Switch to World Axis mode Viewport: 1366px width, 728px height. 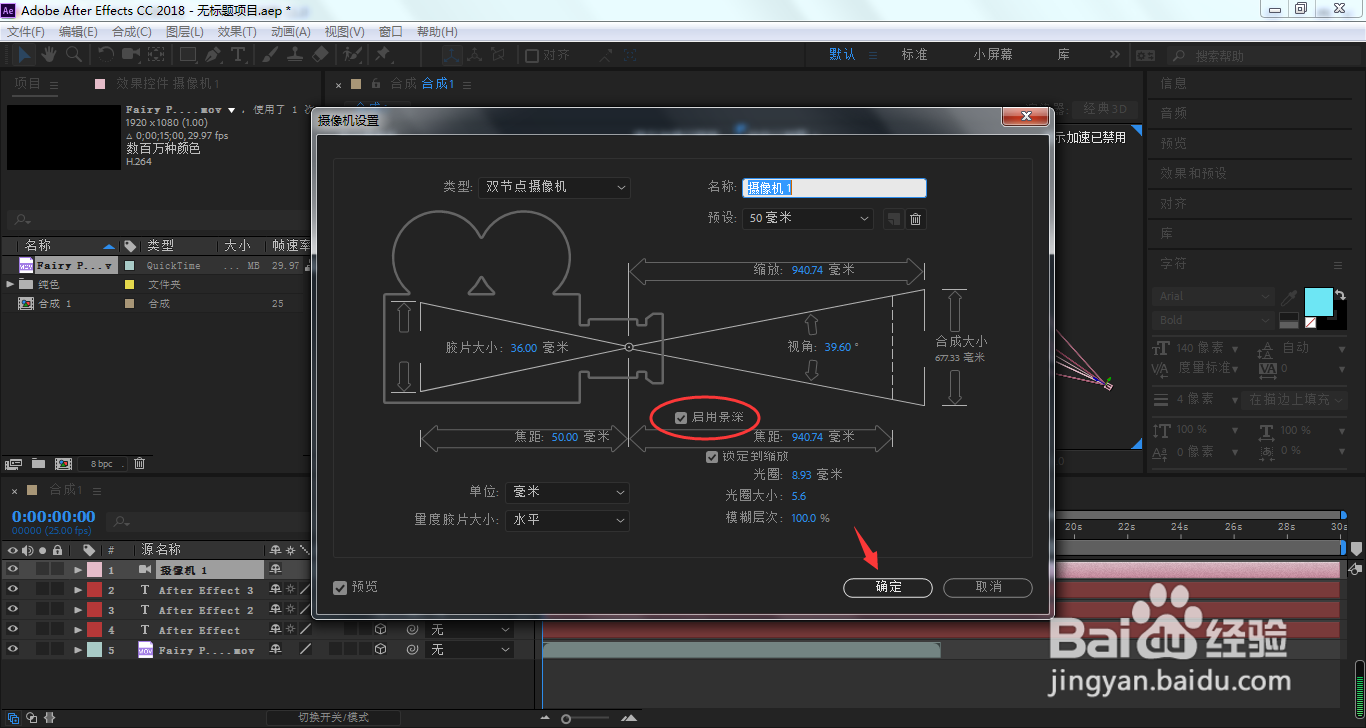click(474, 55)
